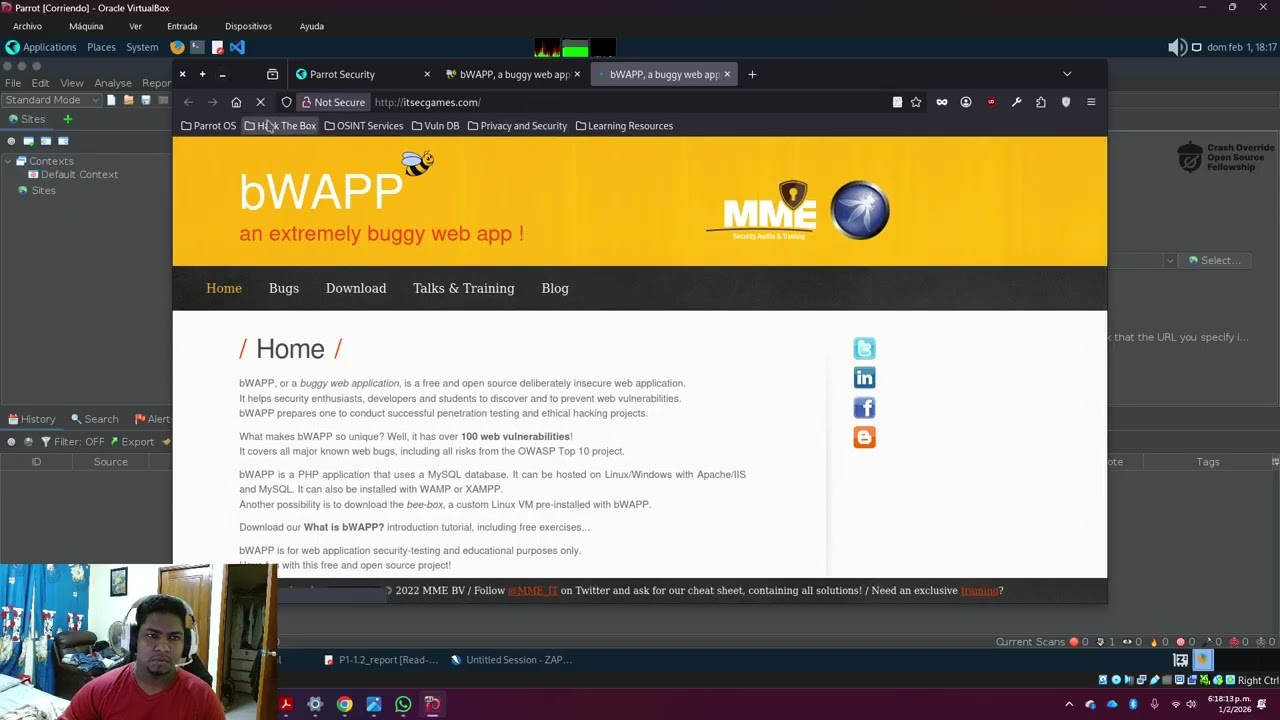Click the Not Secure padlock indicator
Image resolution: width=1280 pixels, height=720 pixels.
click(334, 102)
